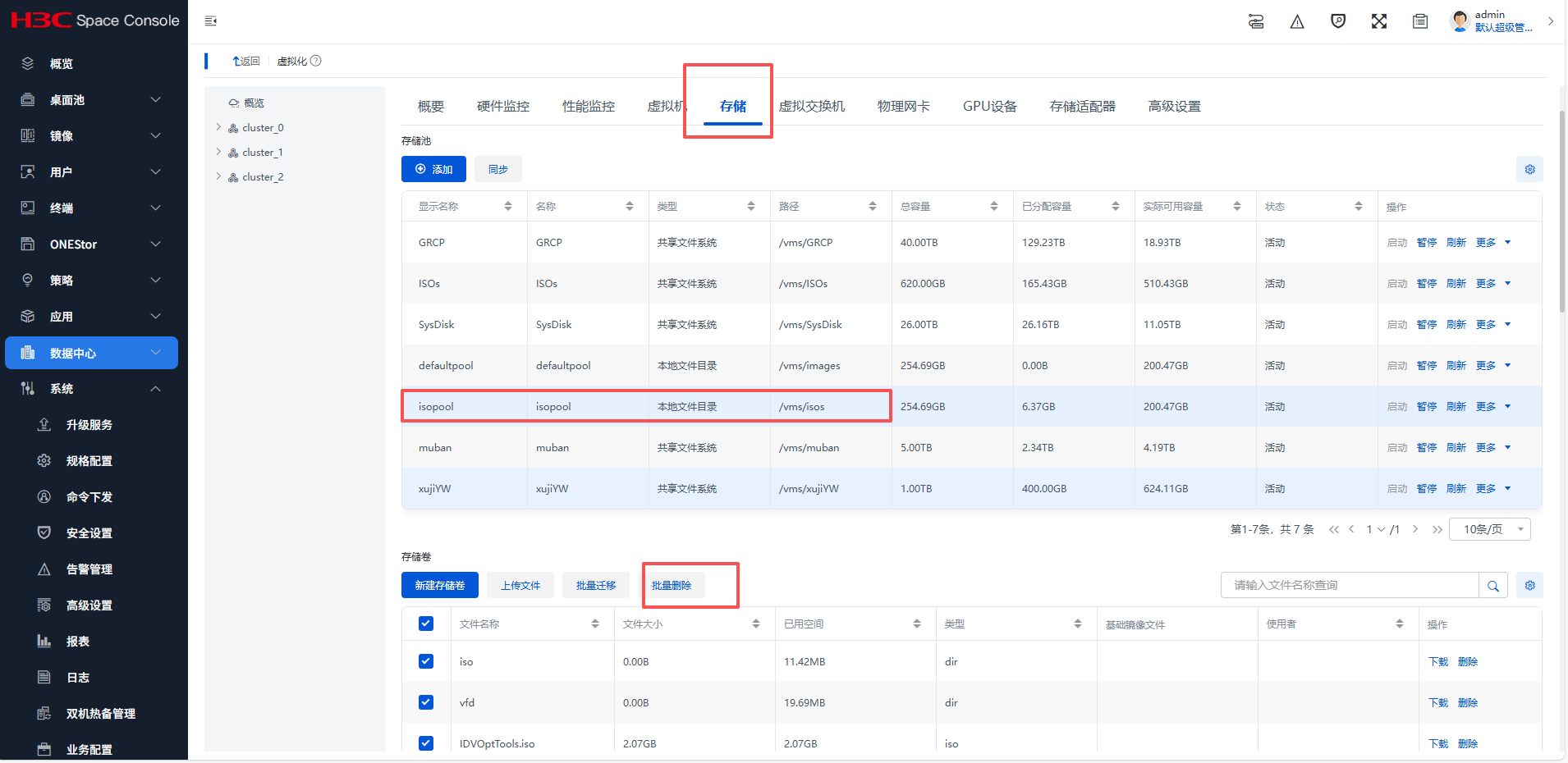Open the 10条/页 page size dropdown
1568x763 pixels.
point(1489,529)
